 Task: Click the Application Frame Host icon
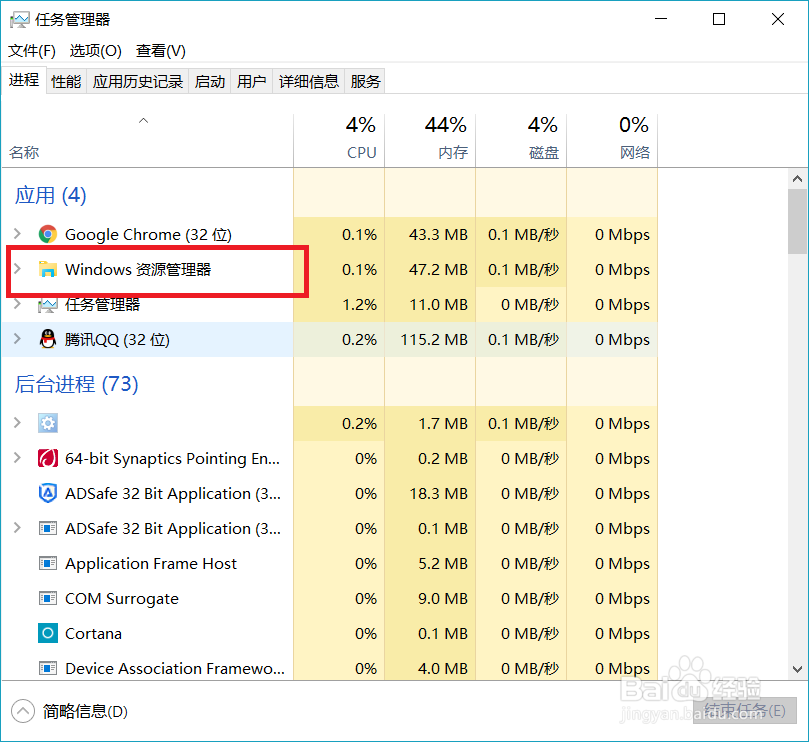click(47, 563)
